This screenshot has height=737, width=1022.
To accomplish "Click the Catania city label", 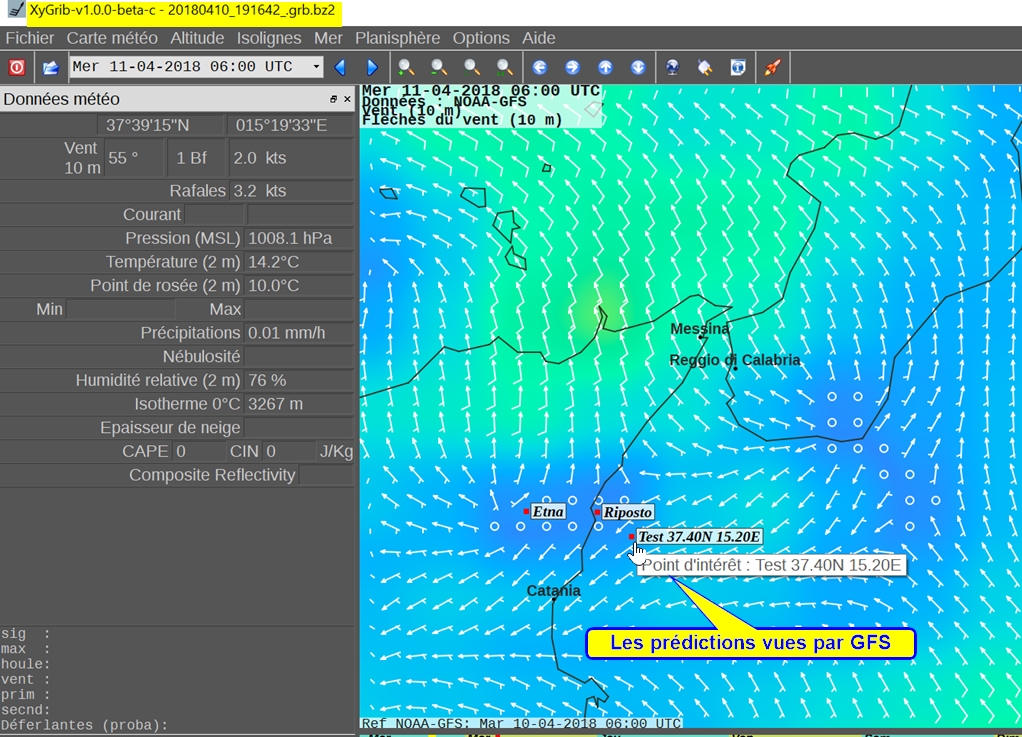I will (x=553, y=590).
